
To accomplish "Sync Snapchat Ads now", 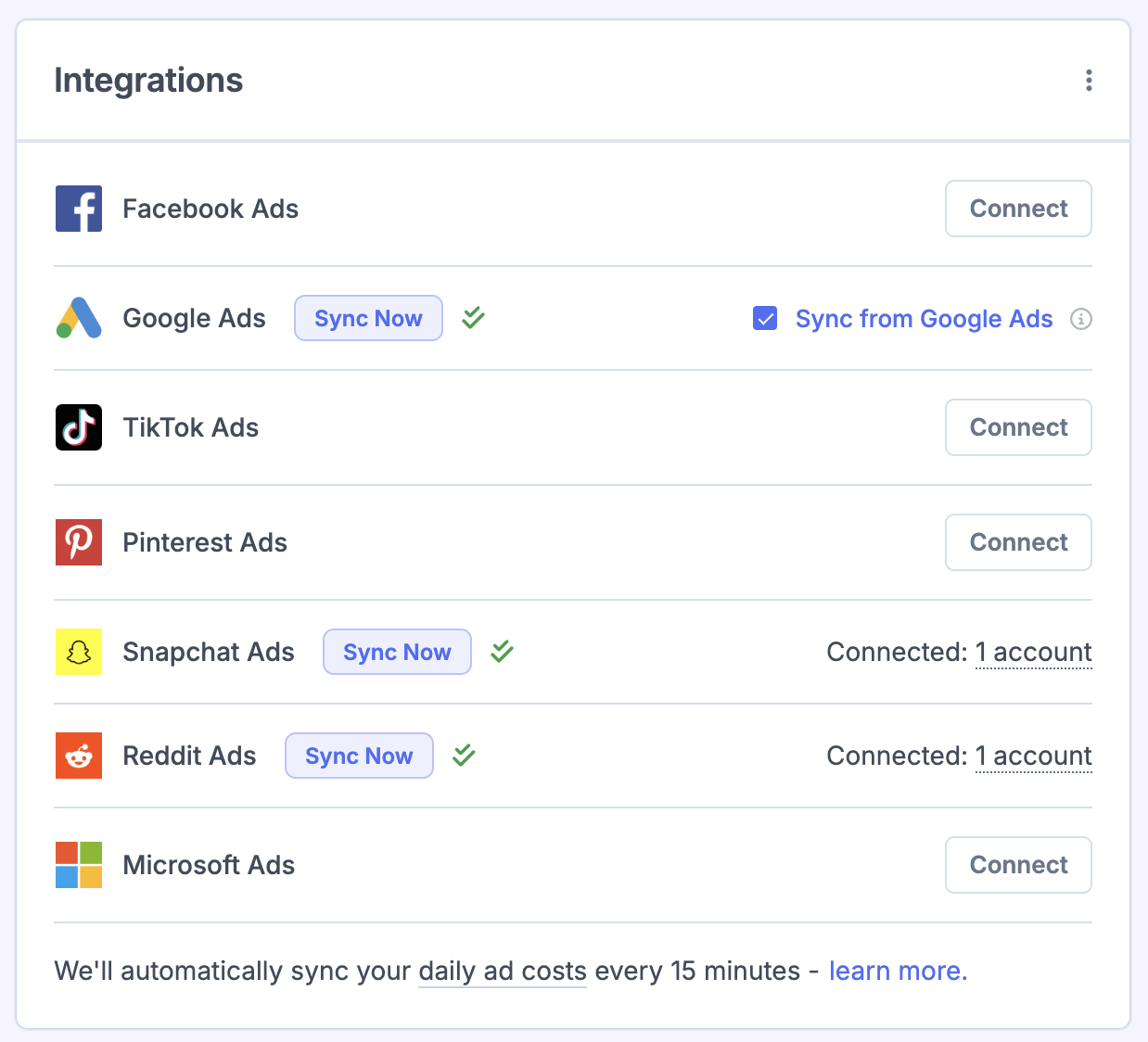I will 397,652.
